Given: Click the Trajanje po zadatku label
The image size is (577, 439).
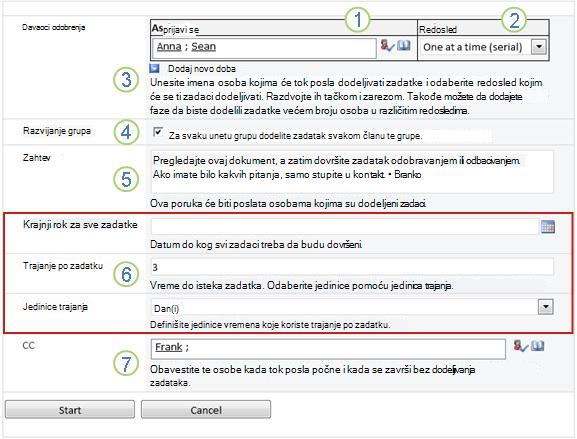Looking at the screenshot, I should [x=63, y=266].
